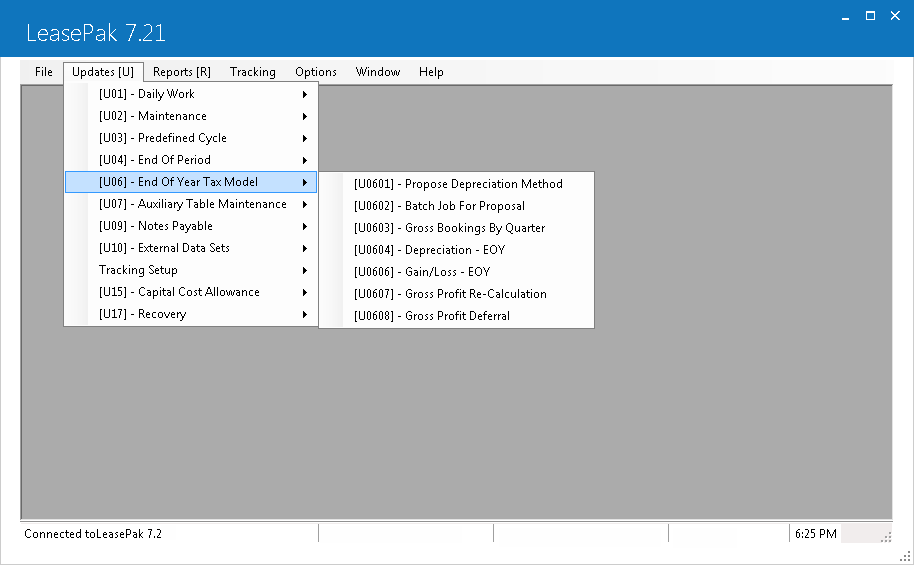Screen dimensions: 914x565
Task: Close the Updates [U] menu
Action: point(103,72)
